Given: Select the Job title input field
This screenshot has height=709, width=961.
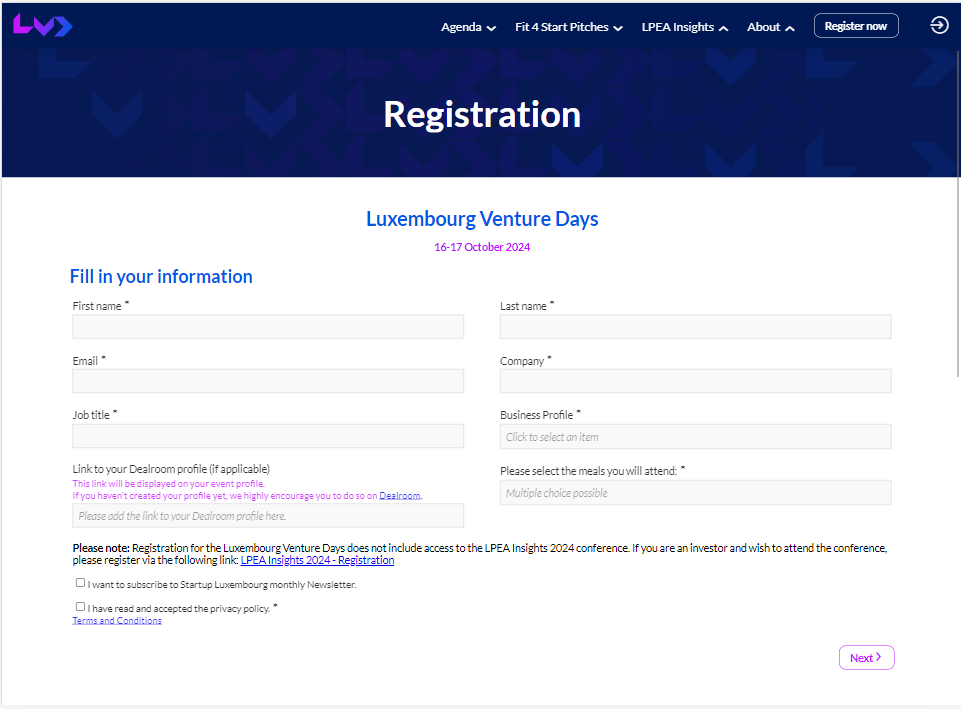Looking at the screenshot, I should coord(268,436).
